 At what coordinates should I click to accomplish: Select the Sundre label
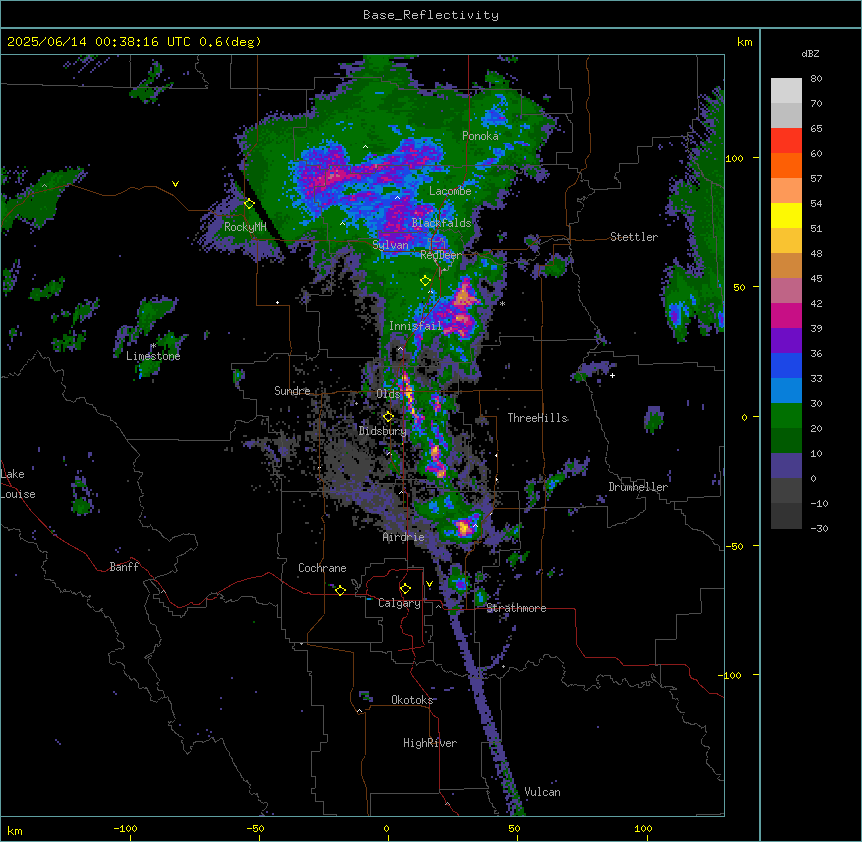[x=292, y=391]
